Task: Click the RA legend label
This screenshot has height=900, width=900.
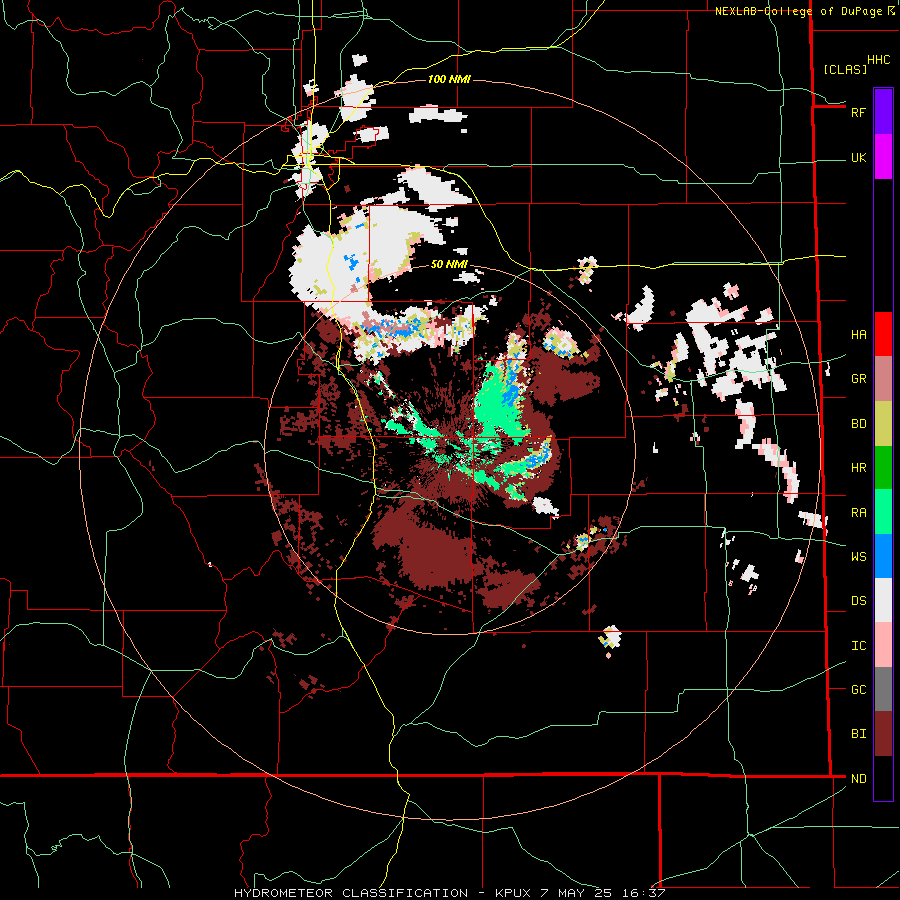Action: point(858,513)
